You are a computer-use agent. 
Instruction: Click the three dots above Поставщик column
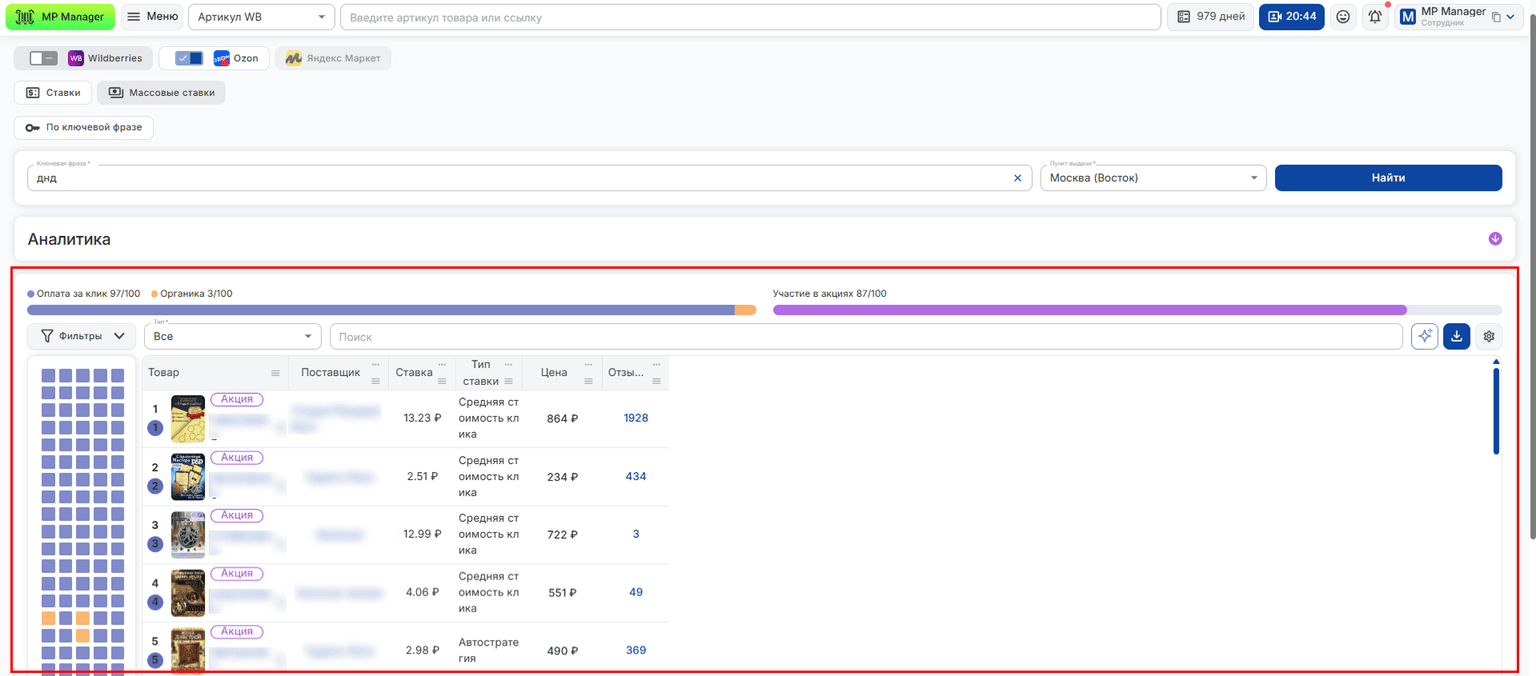(x=376, y=364)
